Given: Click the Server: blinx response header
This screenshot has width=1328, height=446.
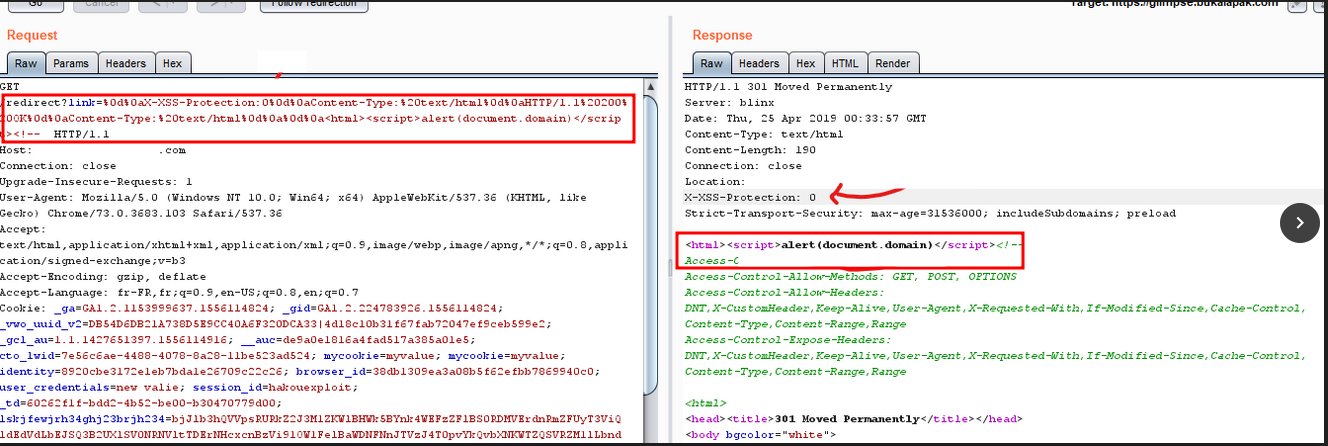Looking at the screenshot, I should coord(725,103).
